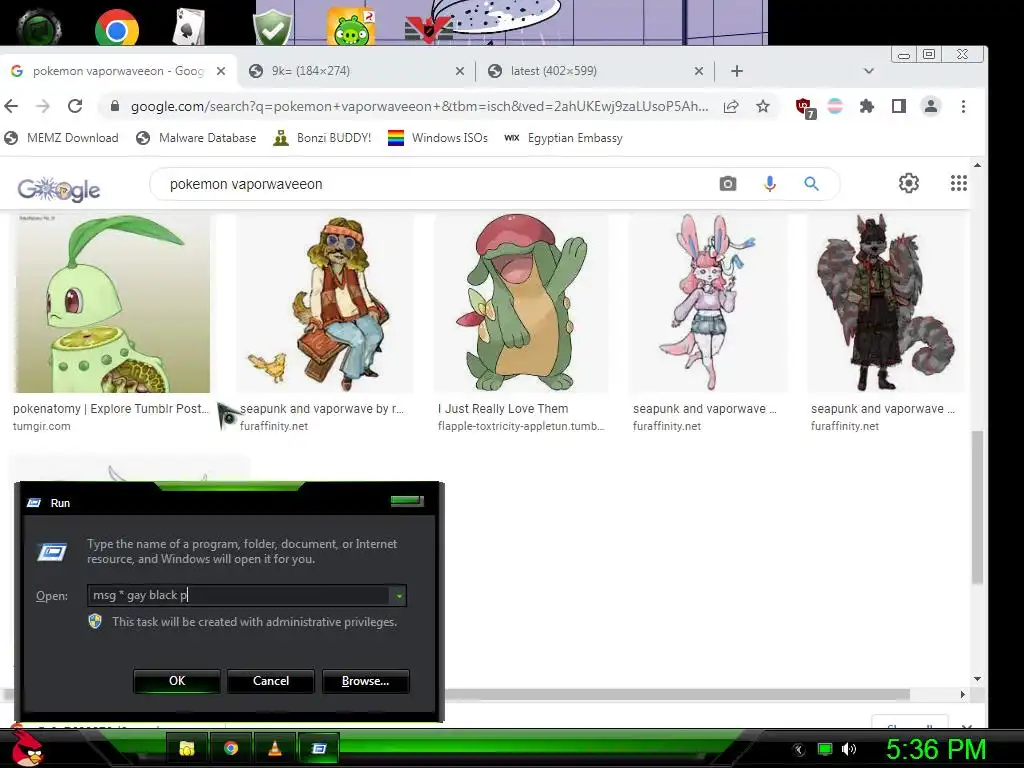Screen dimensions: 1024x768
Task: Reload the Google search page
Action: (75, 106)
